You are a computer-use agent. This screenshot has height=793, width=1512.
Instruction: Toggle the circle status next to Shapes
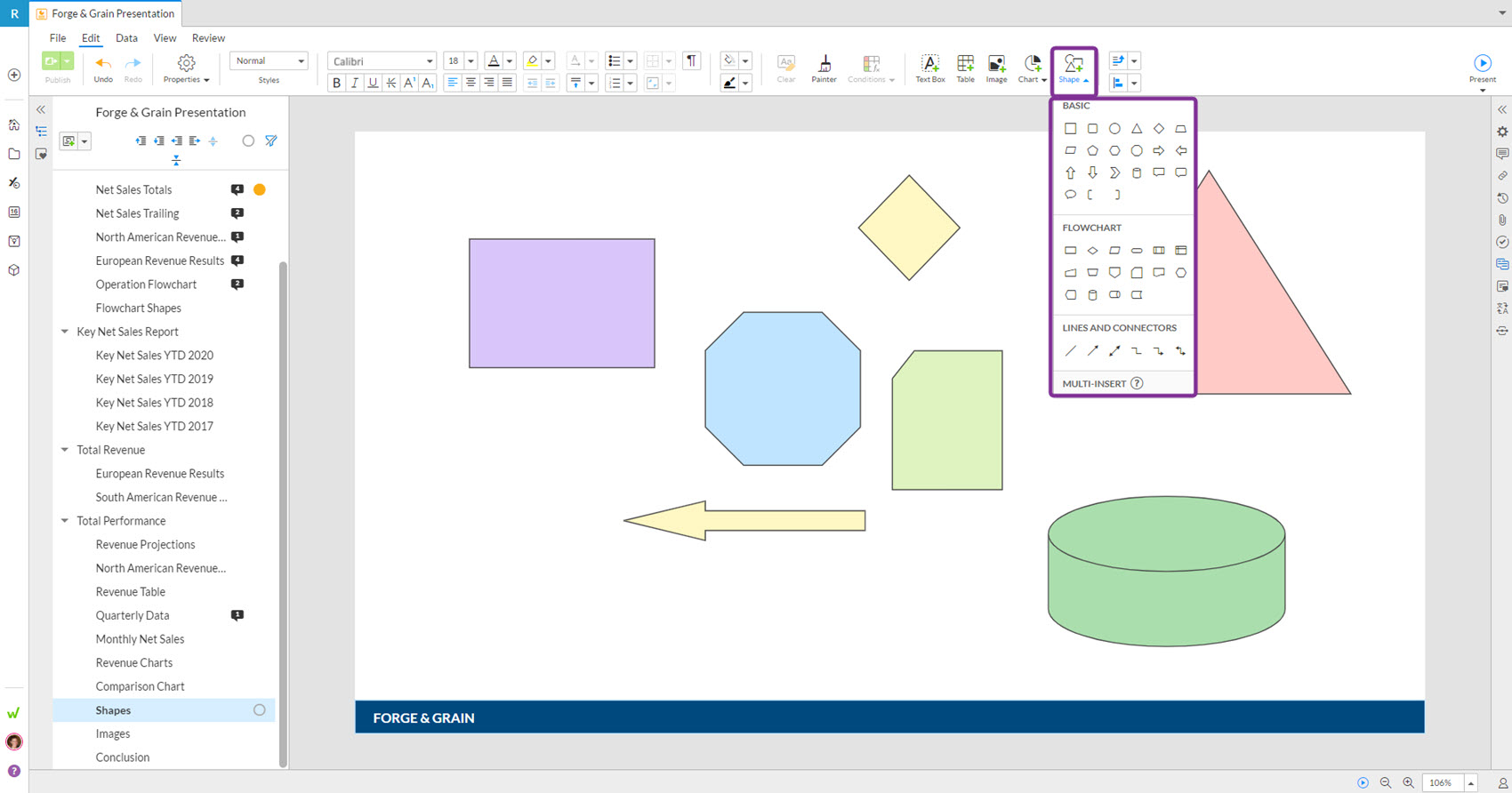[x=259, y=709]
